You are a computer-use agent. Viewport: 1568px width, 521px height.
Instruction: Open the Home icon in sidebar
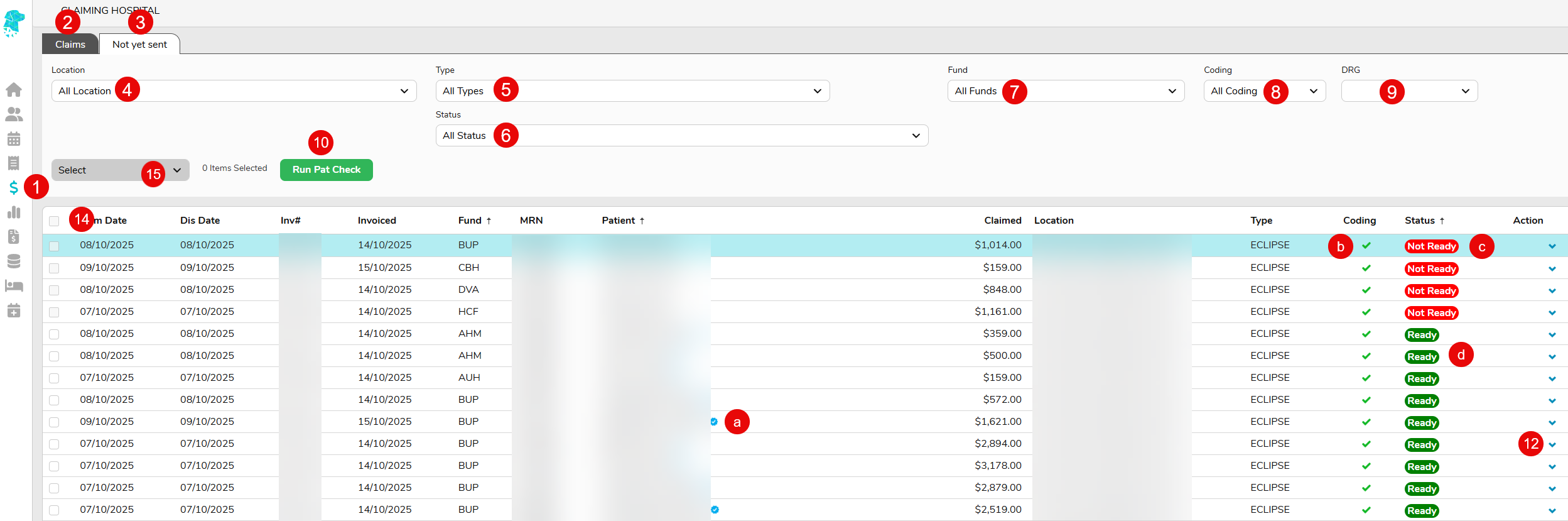click(14, 90)
